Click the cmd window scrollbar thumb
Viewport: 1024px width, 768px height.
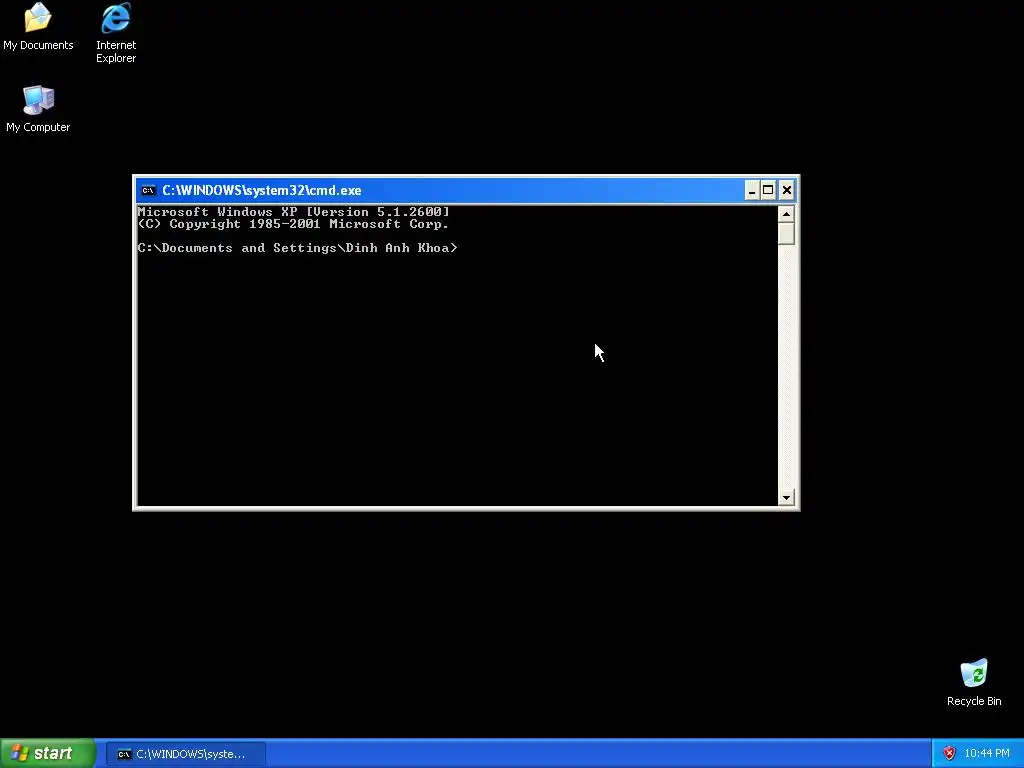786,234
